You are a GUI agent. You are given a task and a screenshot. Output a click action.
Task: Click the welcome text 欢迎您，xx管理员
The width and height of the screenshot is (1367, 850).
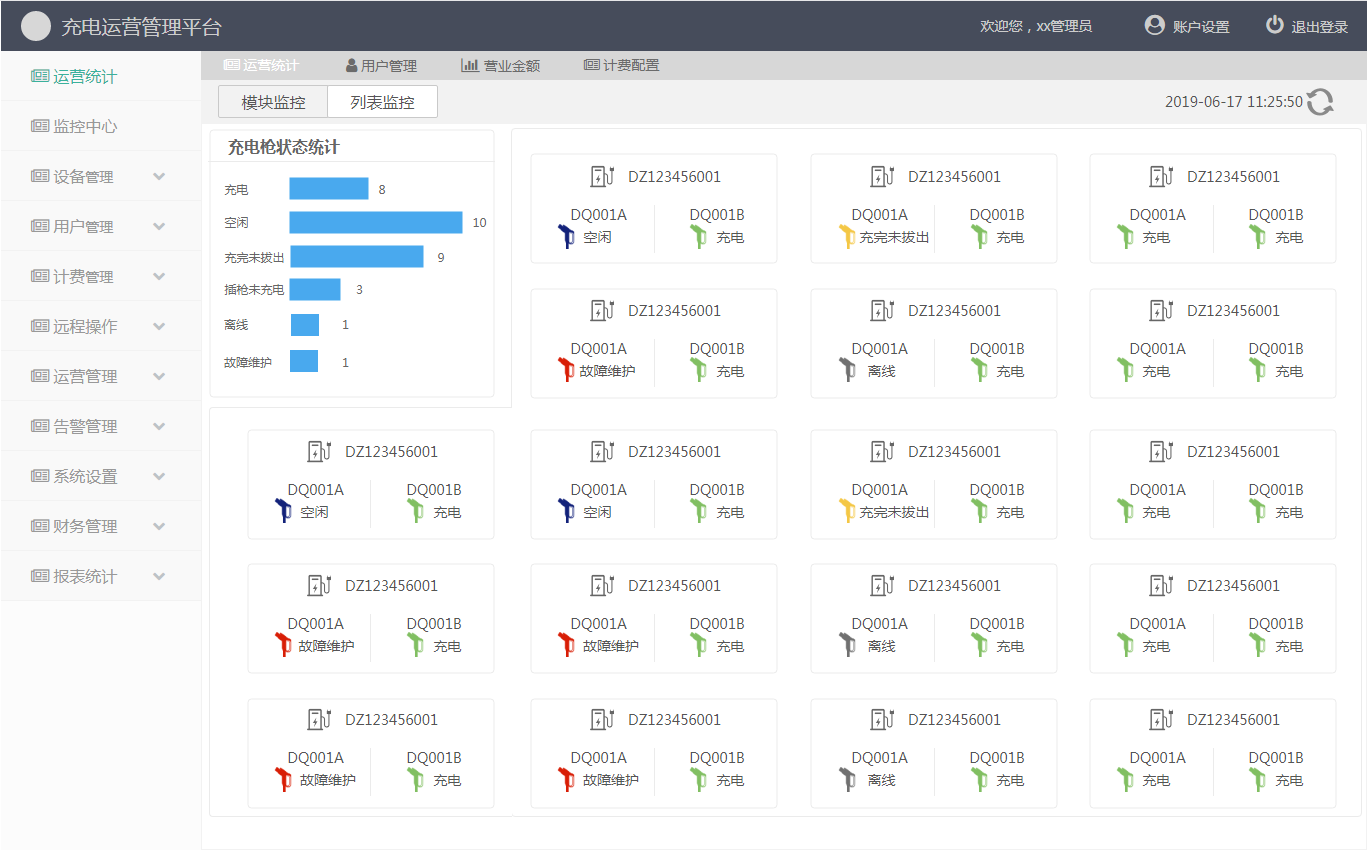pyautogui.click(x=1036, y=26)
